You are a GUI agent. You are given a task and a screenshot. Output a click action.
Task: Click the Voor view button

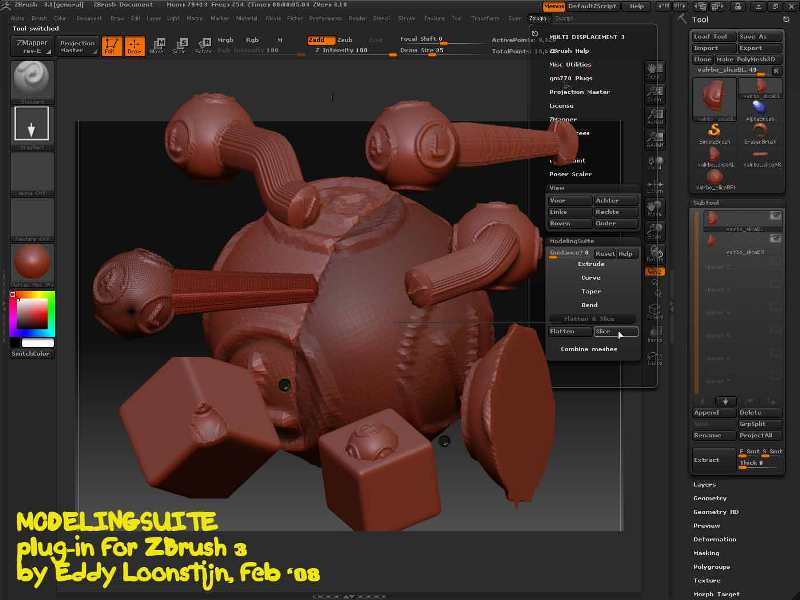569,201
